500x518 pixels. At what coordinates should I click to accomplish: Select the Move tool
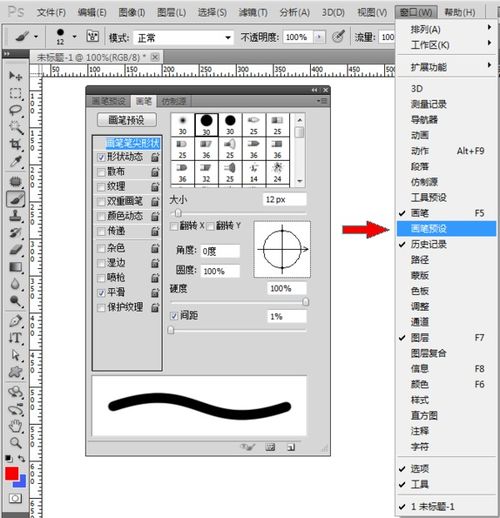pos(15,76)
